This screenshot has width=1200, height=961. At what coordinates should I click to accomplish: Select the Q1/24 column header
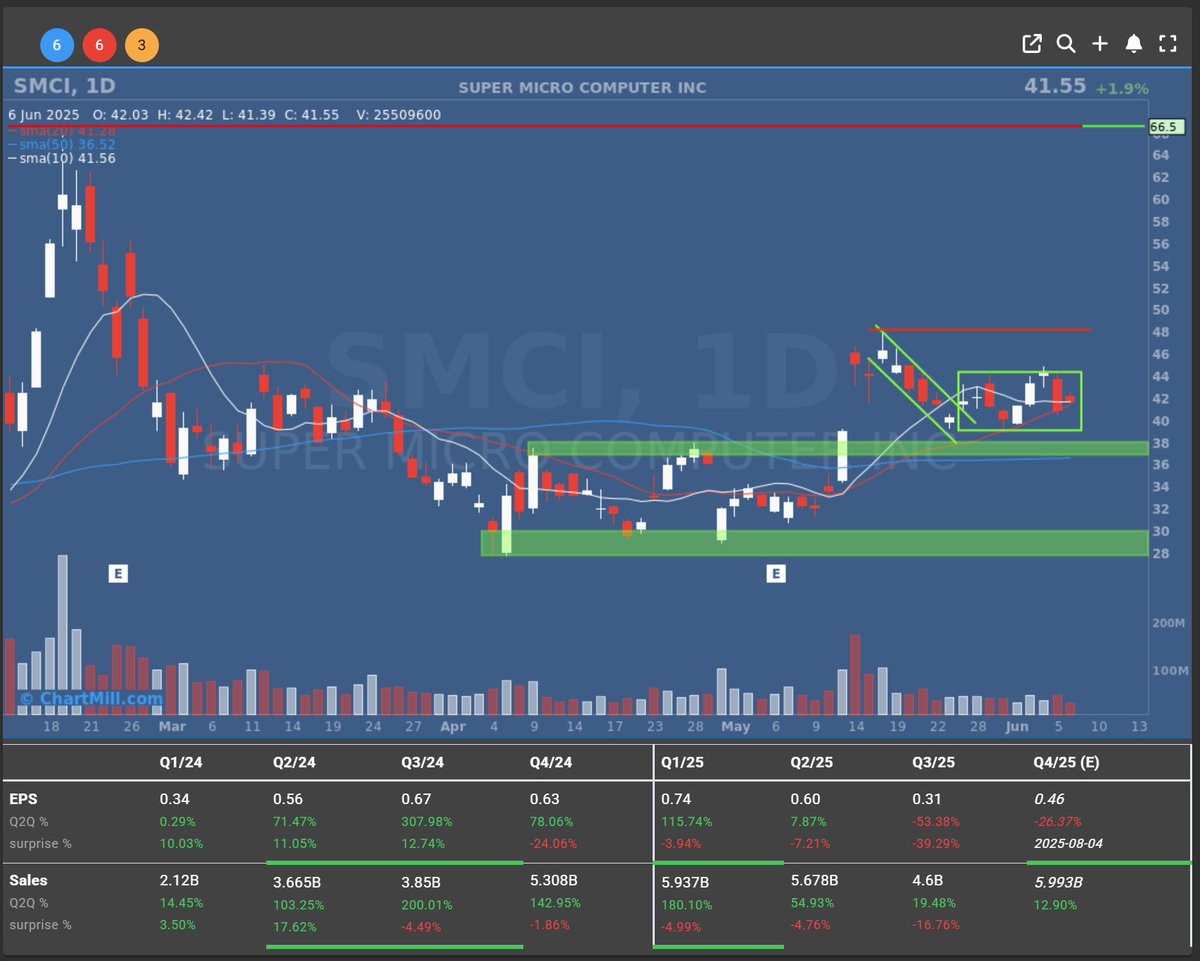click(x=180, y=762)
